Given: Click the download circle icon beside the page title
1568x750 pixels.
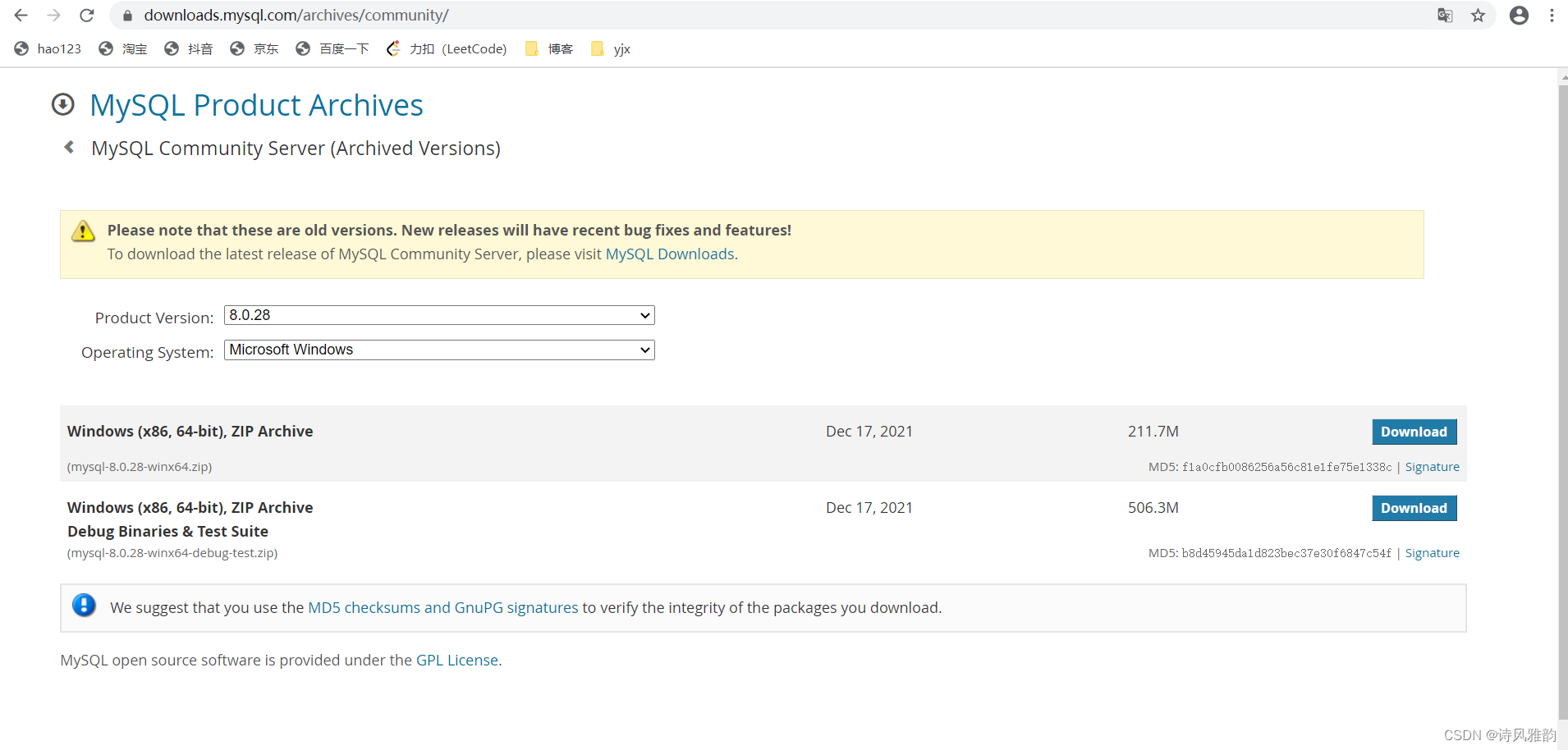Looking at the screenshot, I should point(63,104).
